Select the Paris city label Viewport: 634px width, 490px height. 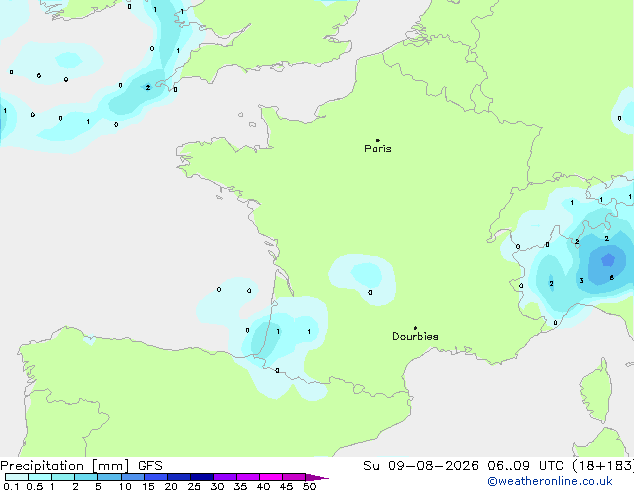point(378,149)
